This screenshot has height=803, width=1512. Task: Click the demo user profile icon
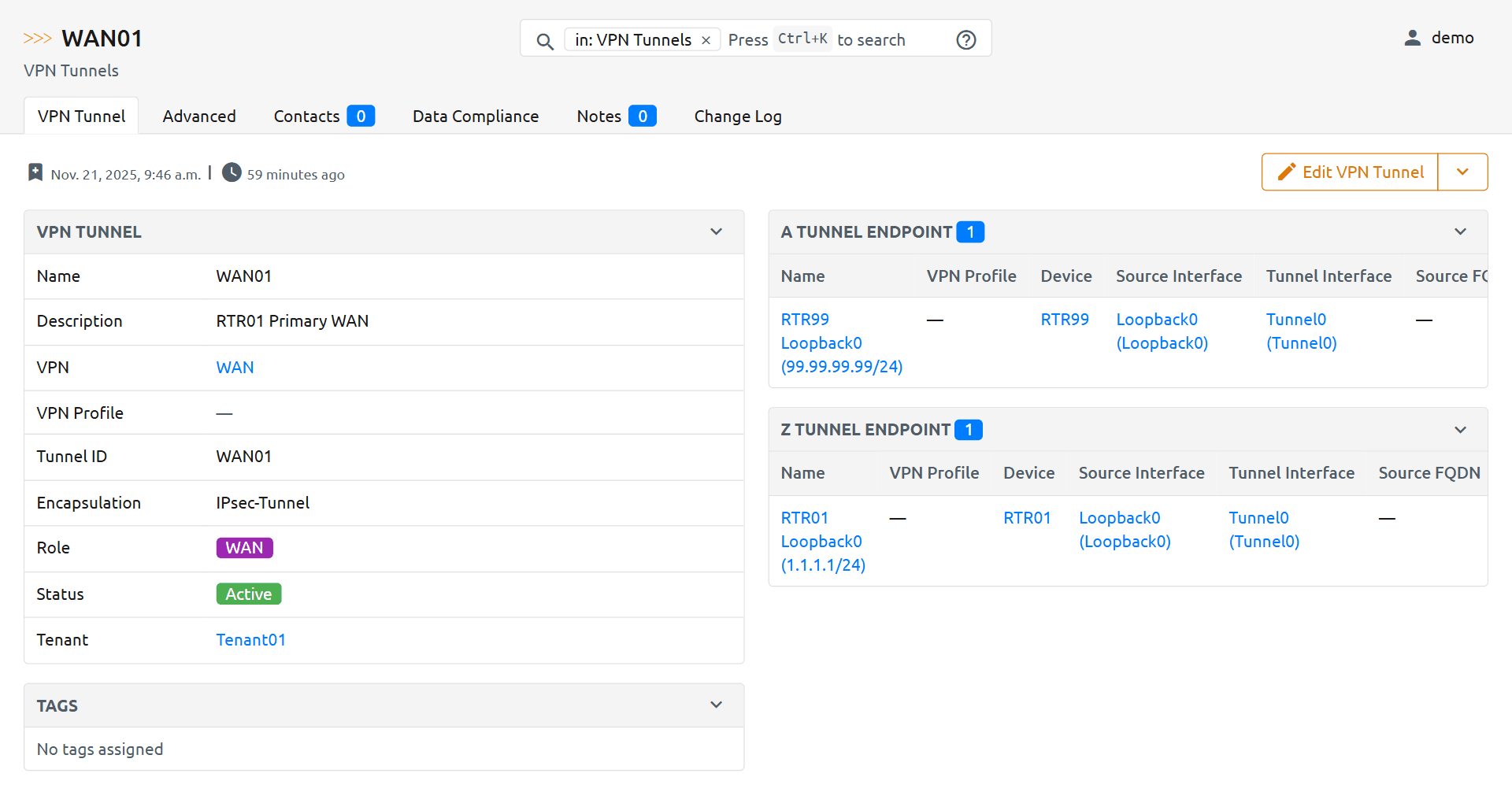point(1412,38)
